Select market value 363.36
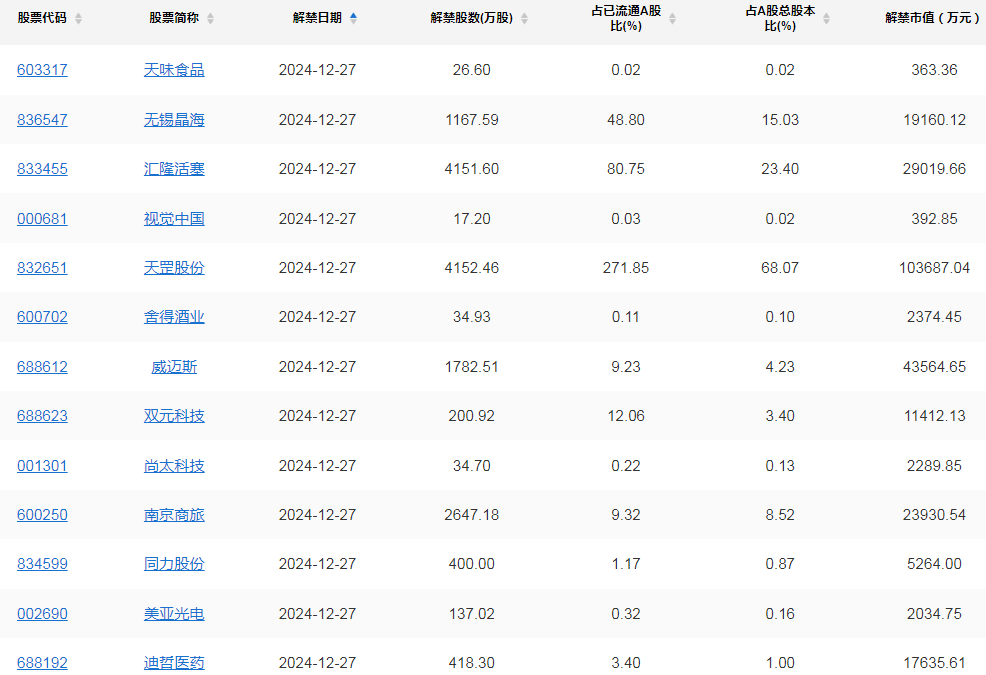Image resolution: width=986 pixels, height=675 pixels. point(934,70)
